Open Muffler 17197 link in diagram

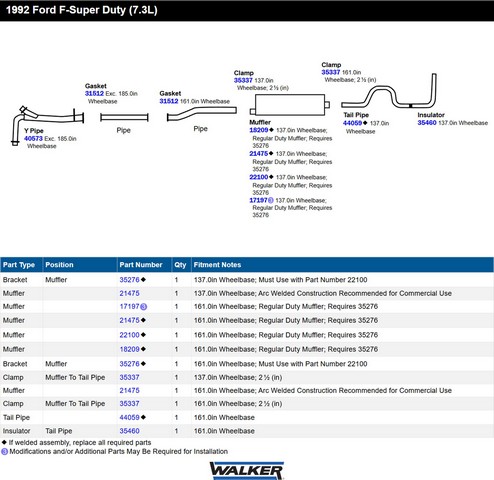(259, 200)
